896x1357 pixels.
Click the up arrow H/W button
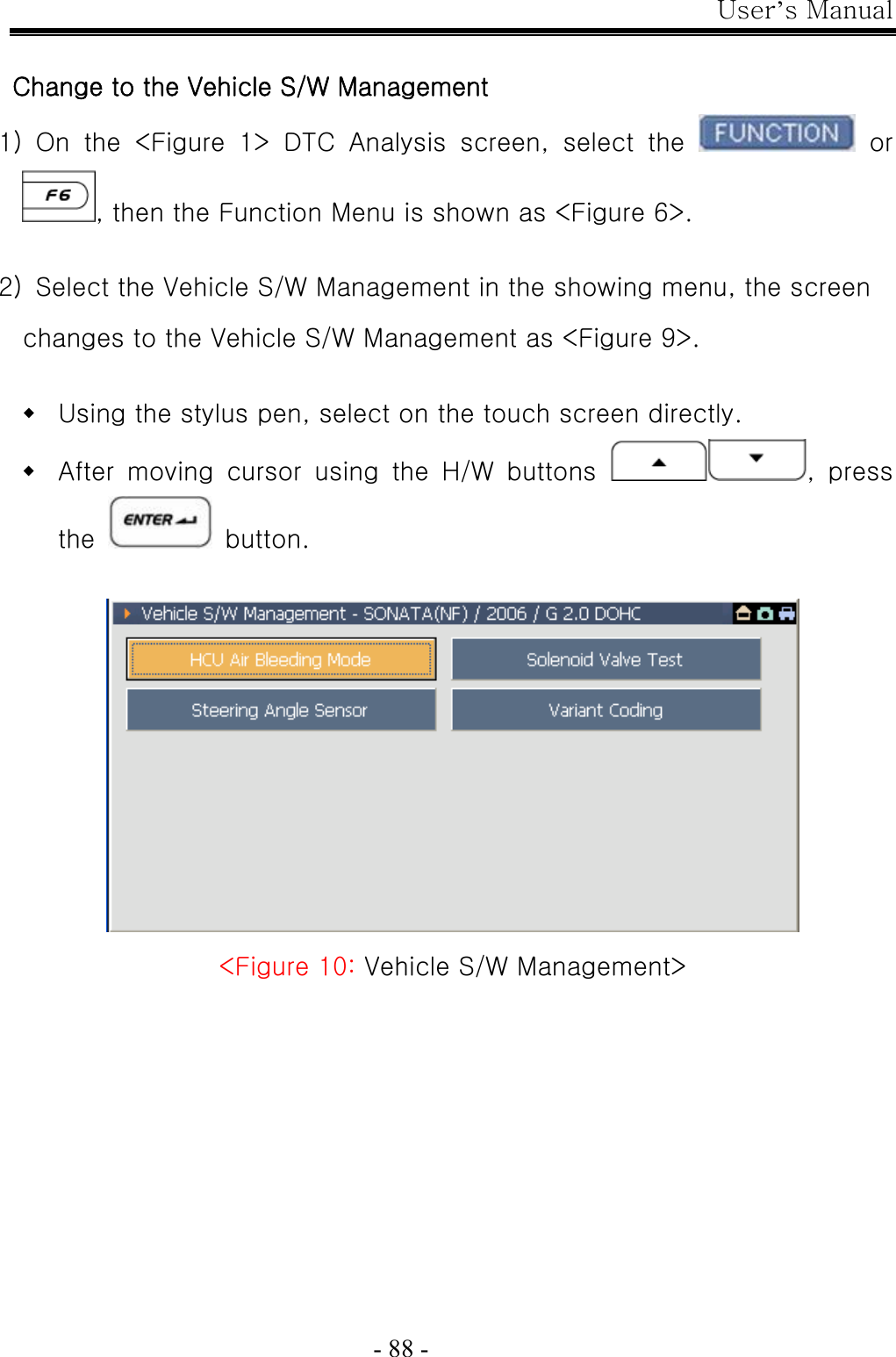(659, 461)
